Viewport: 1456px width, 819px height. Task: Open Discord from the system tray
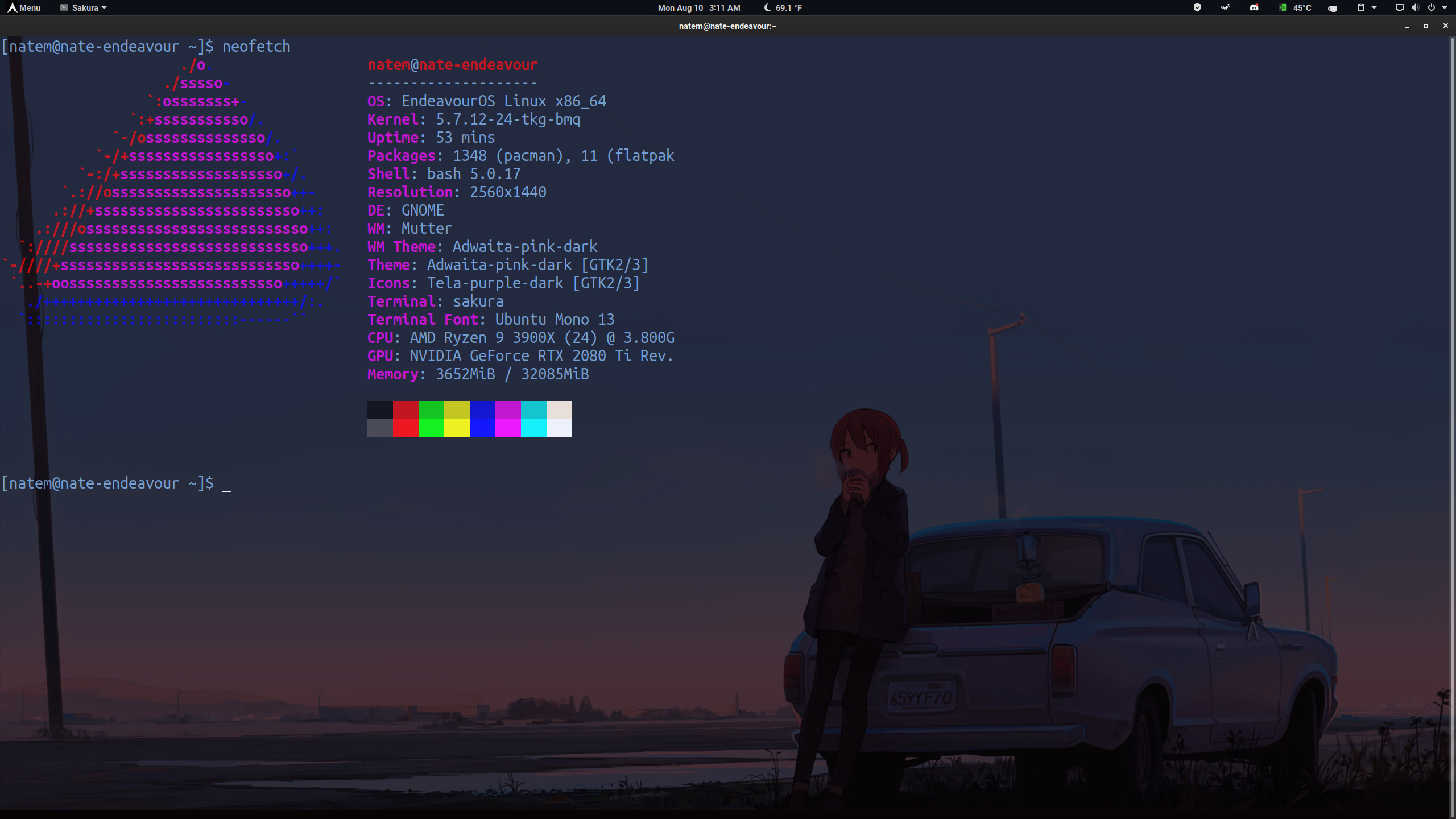click(x=1255, y=7)
